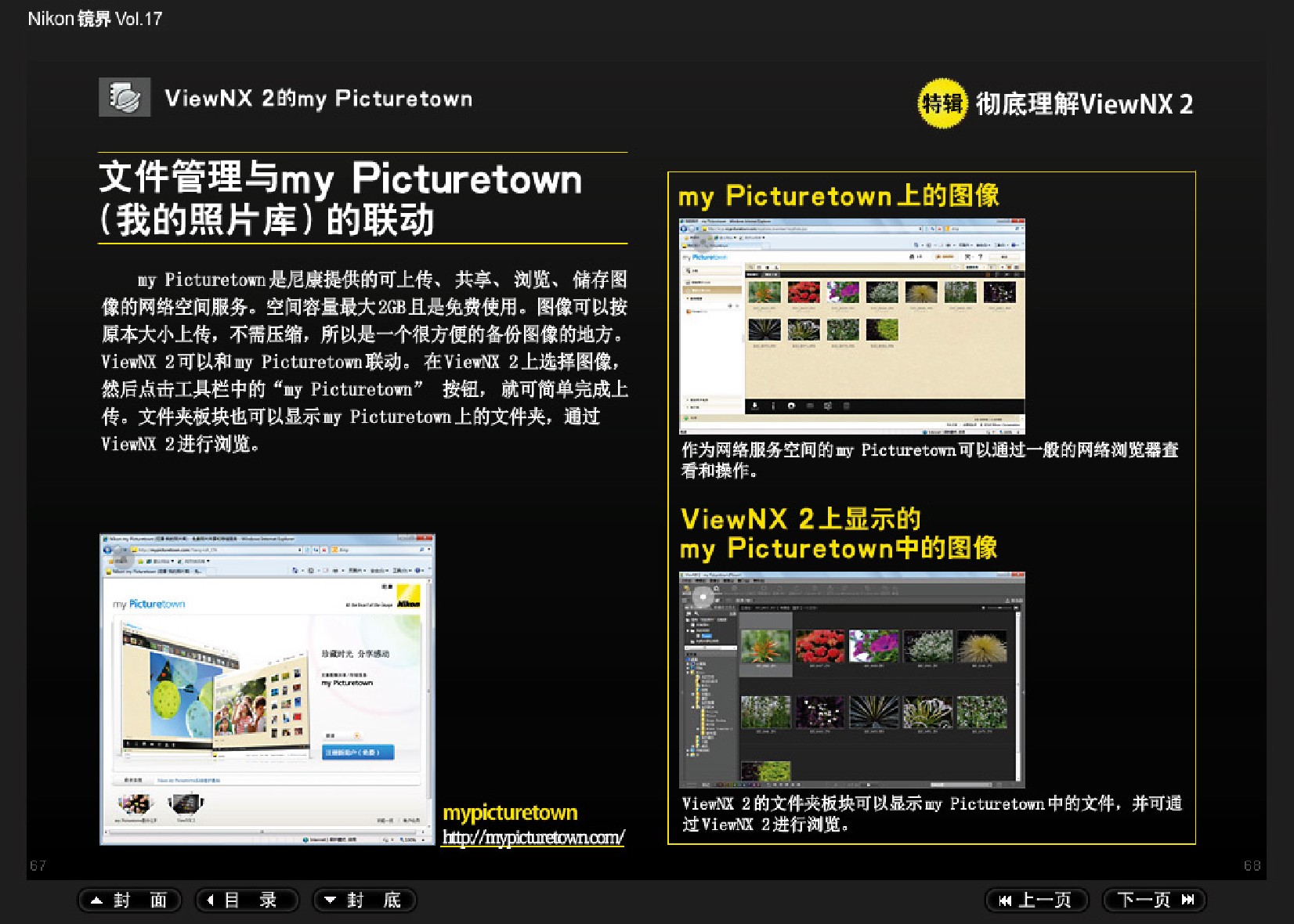1294x924 pixels.
Task: Jump to back cover 封底 button
Action: [x=364, y=900]
